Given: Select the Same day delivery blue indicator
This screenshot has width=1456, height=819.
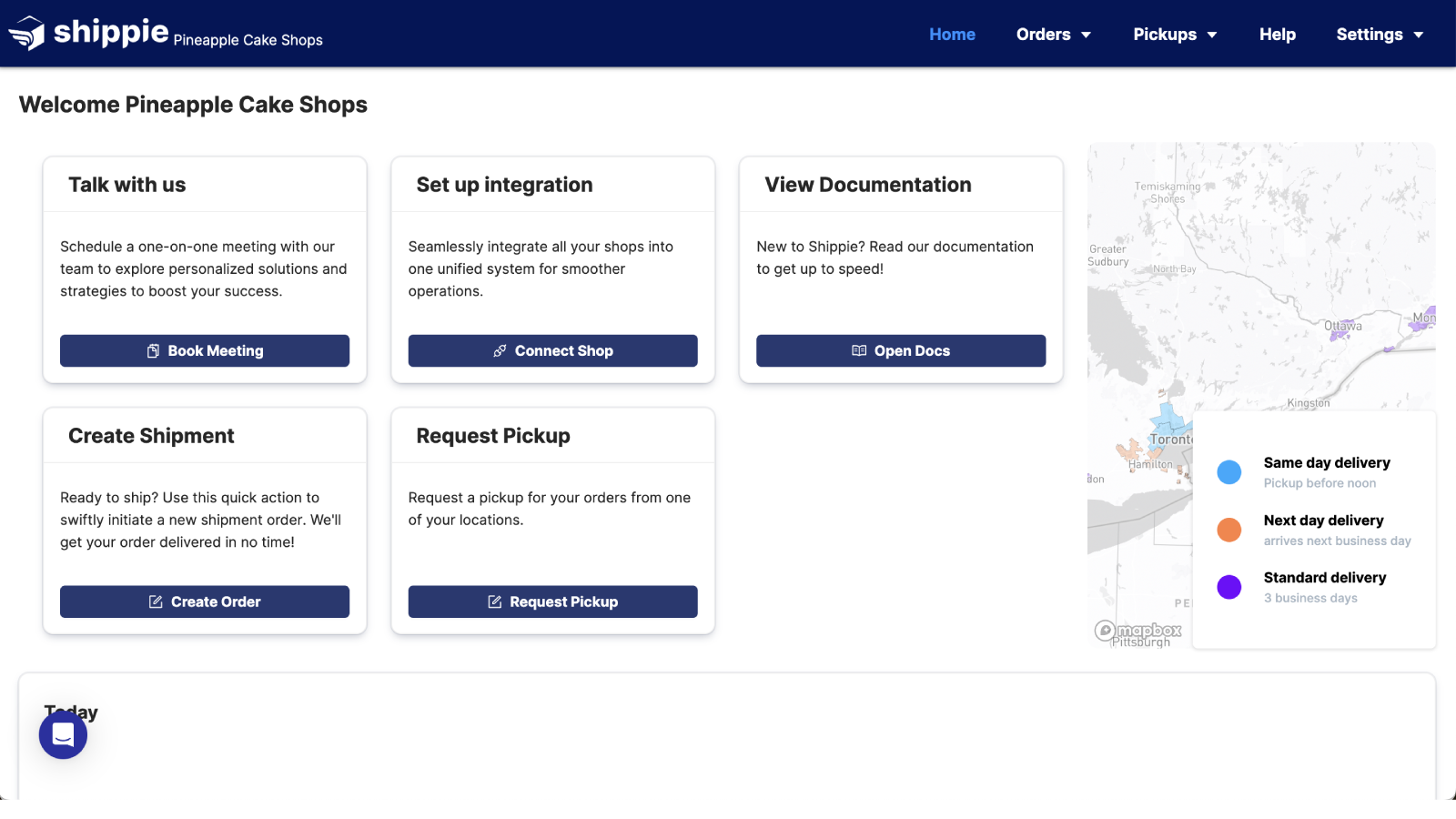Looking at the screenshot, I should coord(1228,472).
